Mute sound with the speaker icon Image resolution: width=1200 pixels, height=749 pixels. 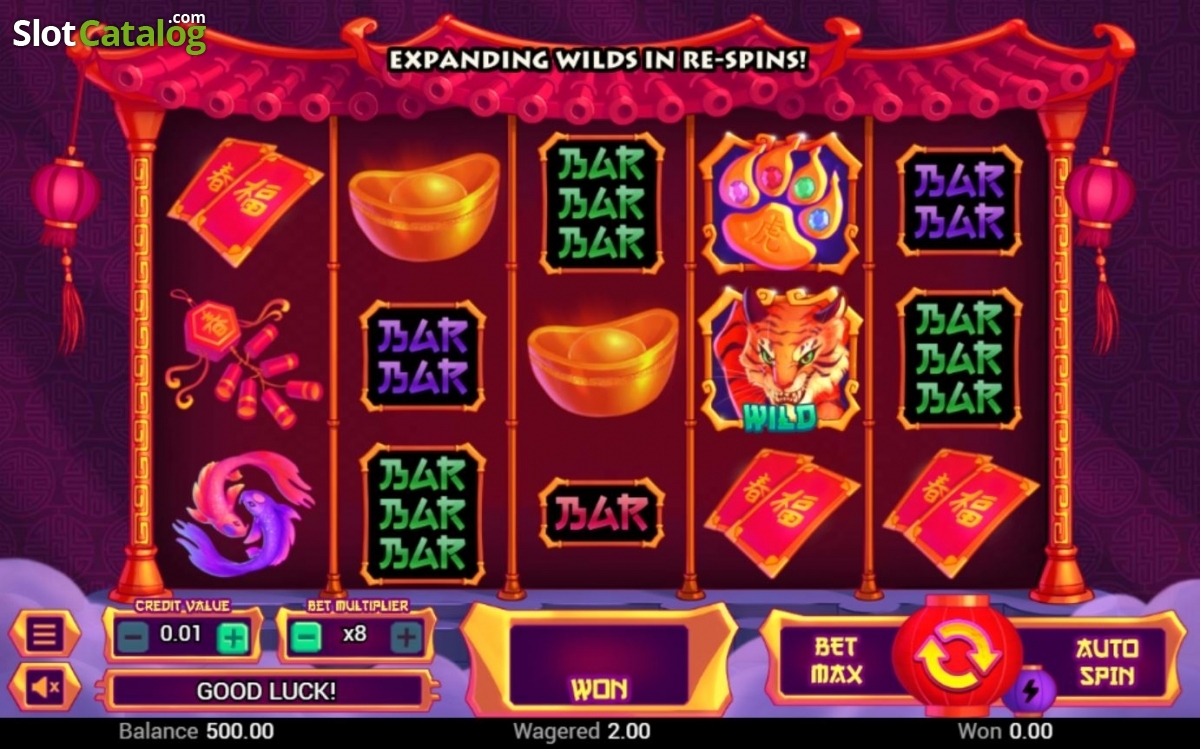click(x=44, y=687)
